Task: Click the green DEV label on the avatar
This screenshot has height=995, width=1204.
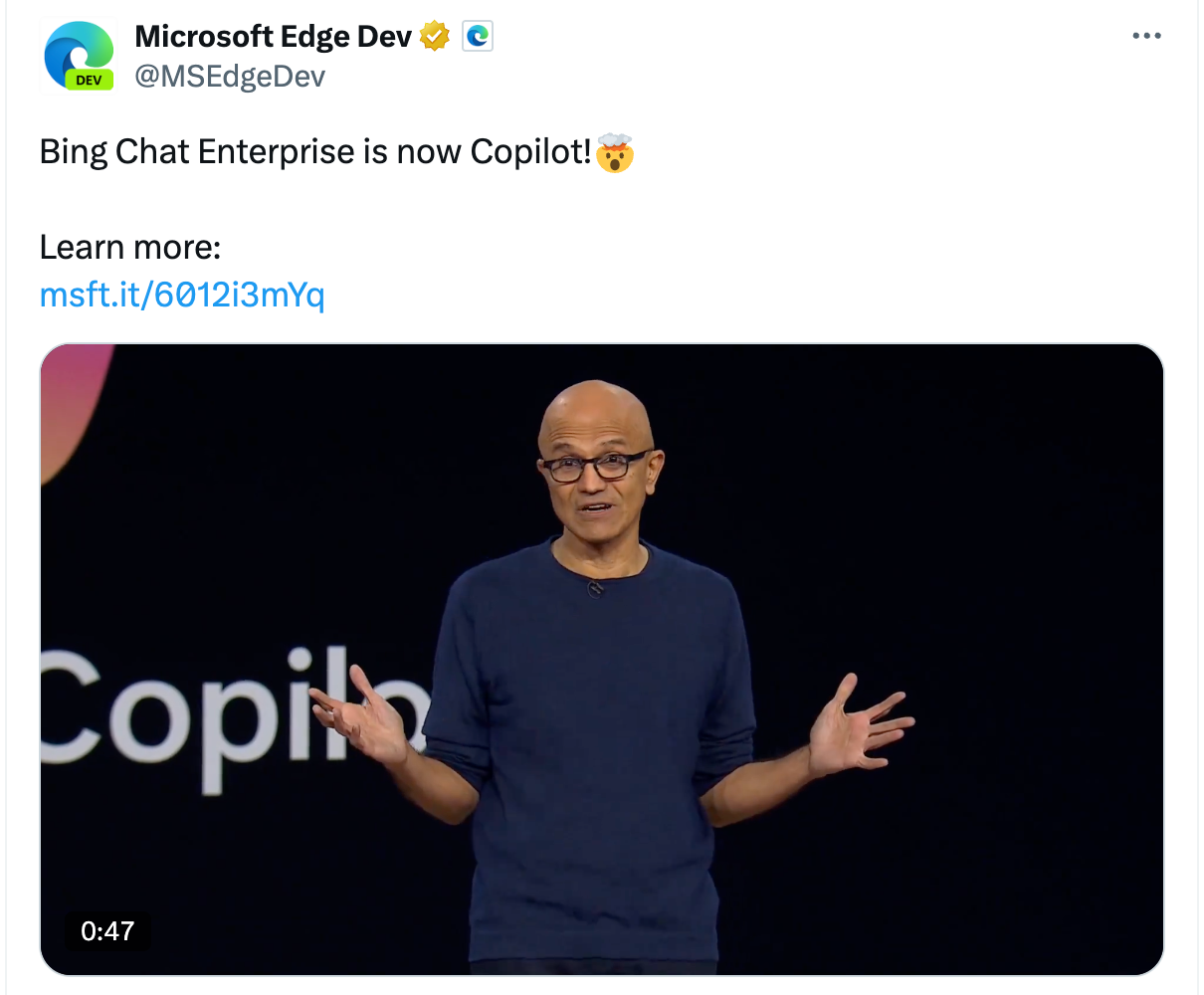Action: click(89, 80)
